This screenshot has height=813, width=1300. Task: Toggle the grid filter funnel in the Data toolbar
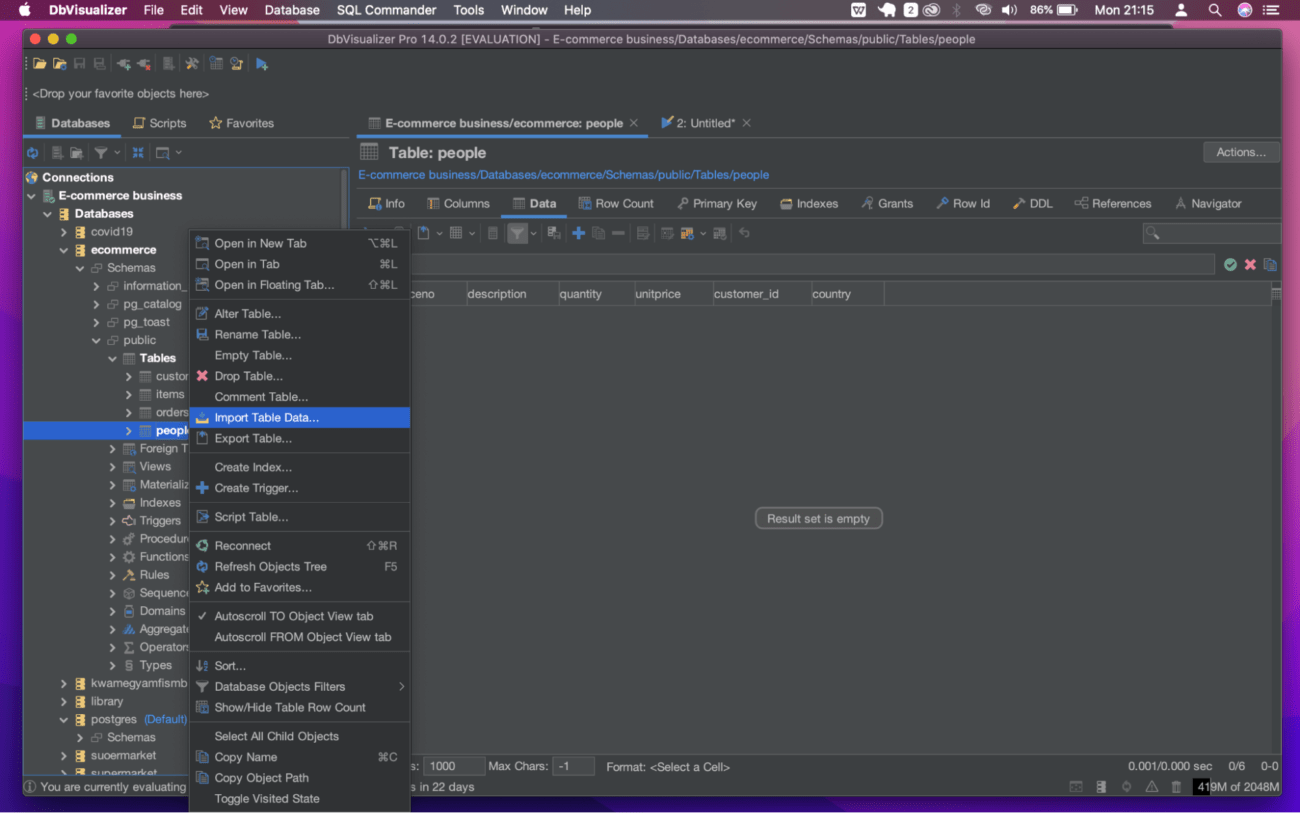[519, 232]
